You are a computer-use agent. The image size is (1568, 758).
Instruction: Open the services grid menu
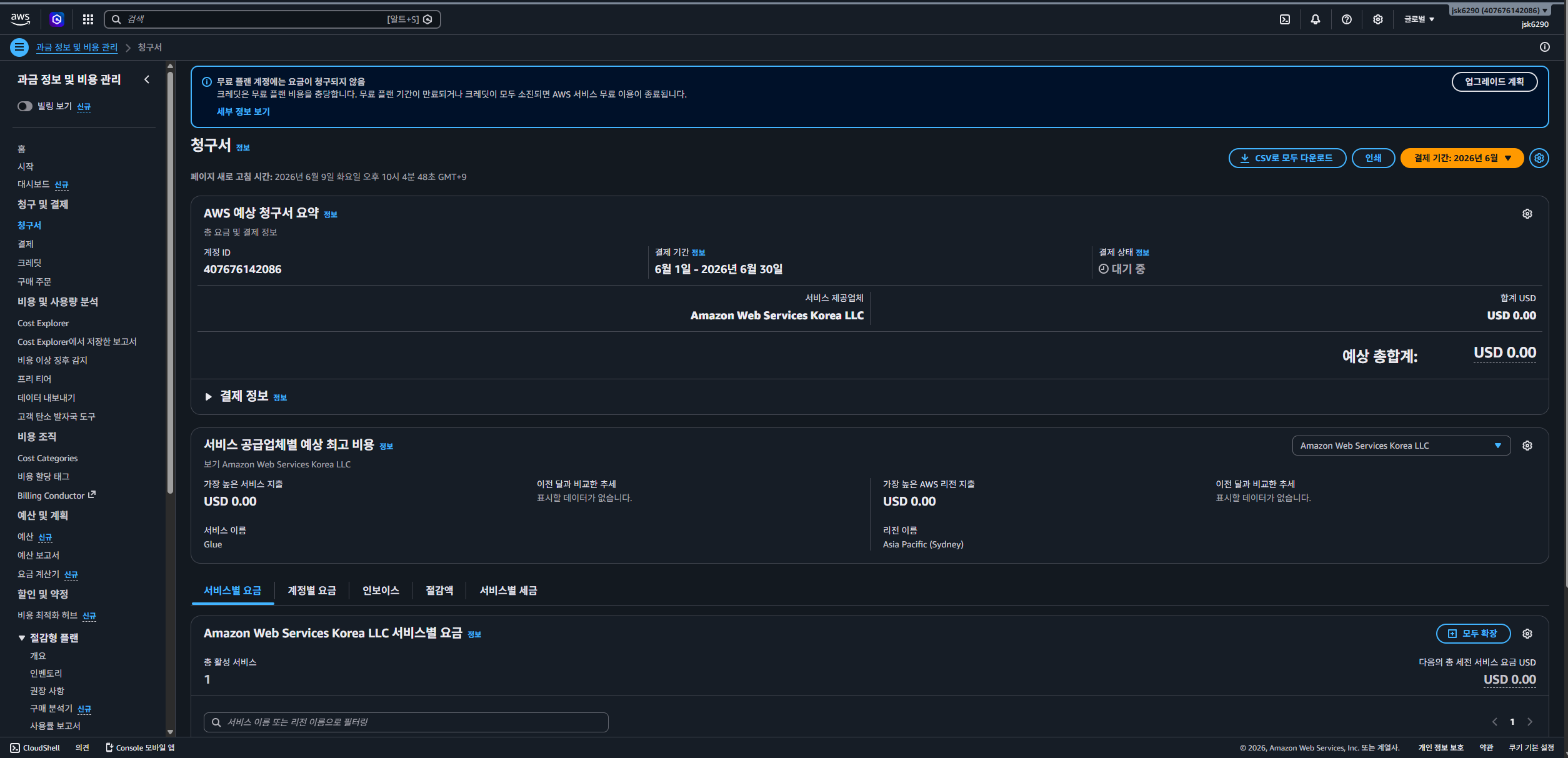point(88,19)
